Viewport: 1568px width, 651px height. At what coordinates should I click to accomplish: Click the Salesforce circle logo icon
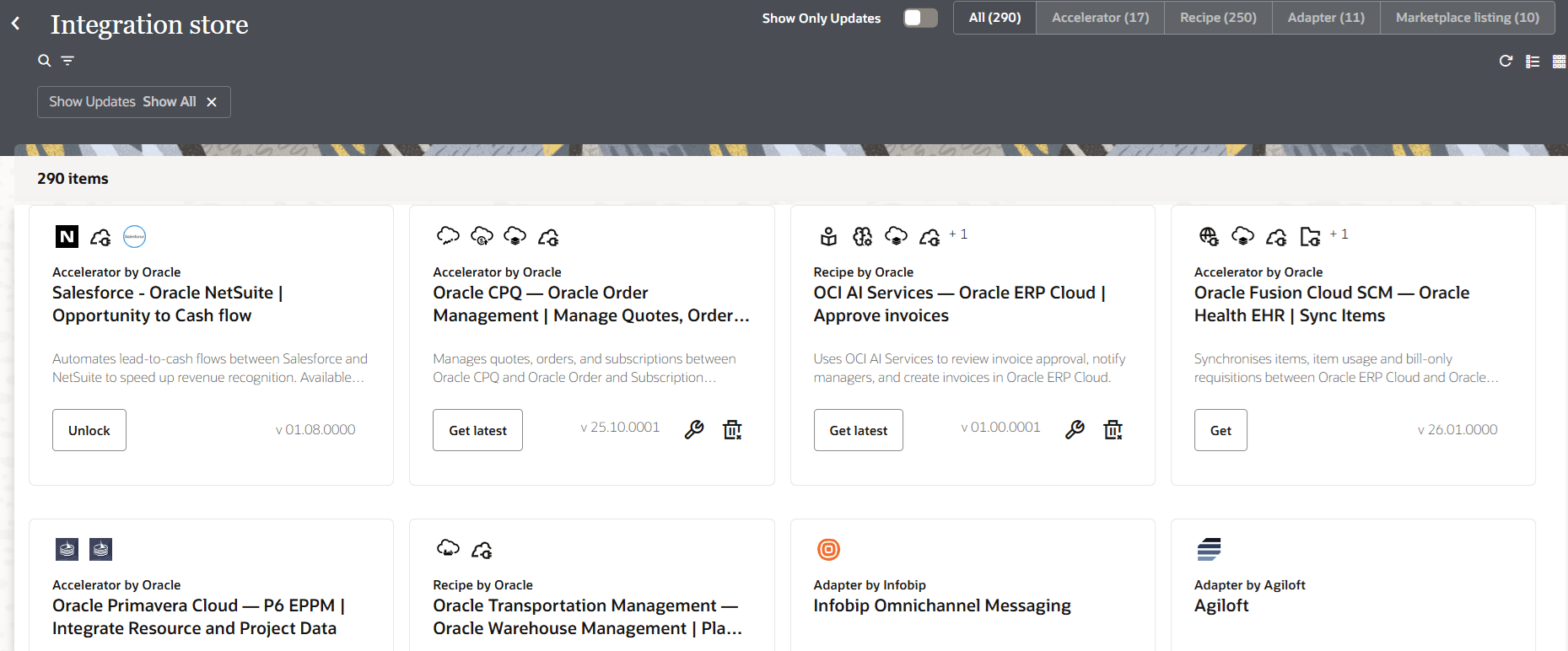point(135,237)
